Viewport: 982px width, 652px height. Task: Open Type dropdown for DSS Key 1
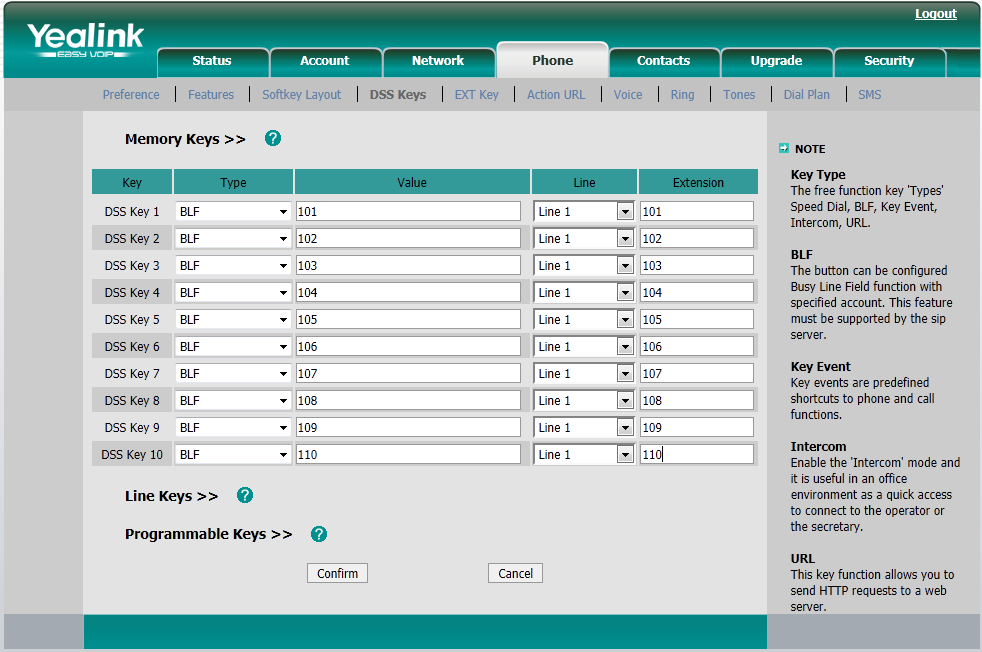point(233,212)
